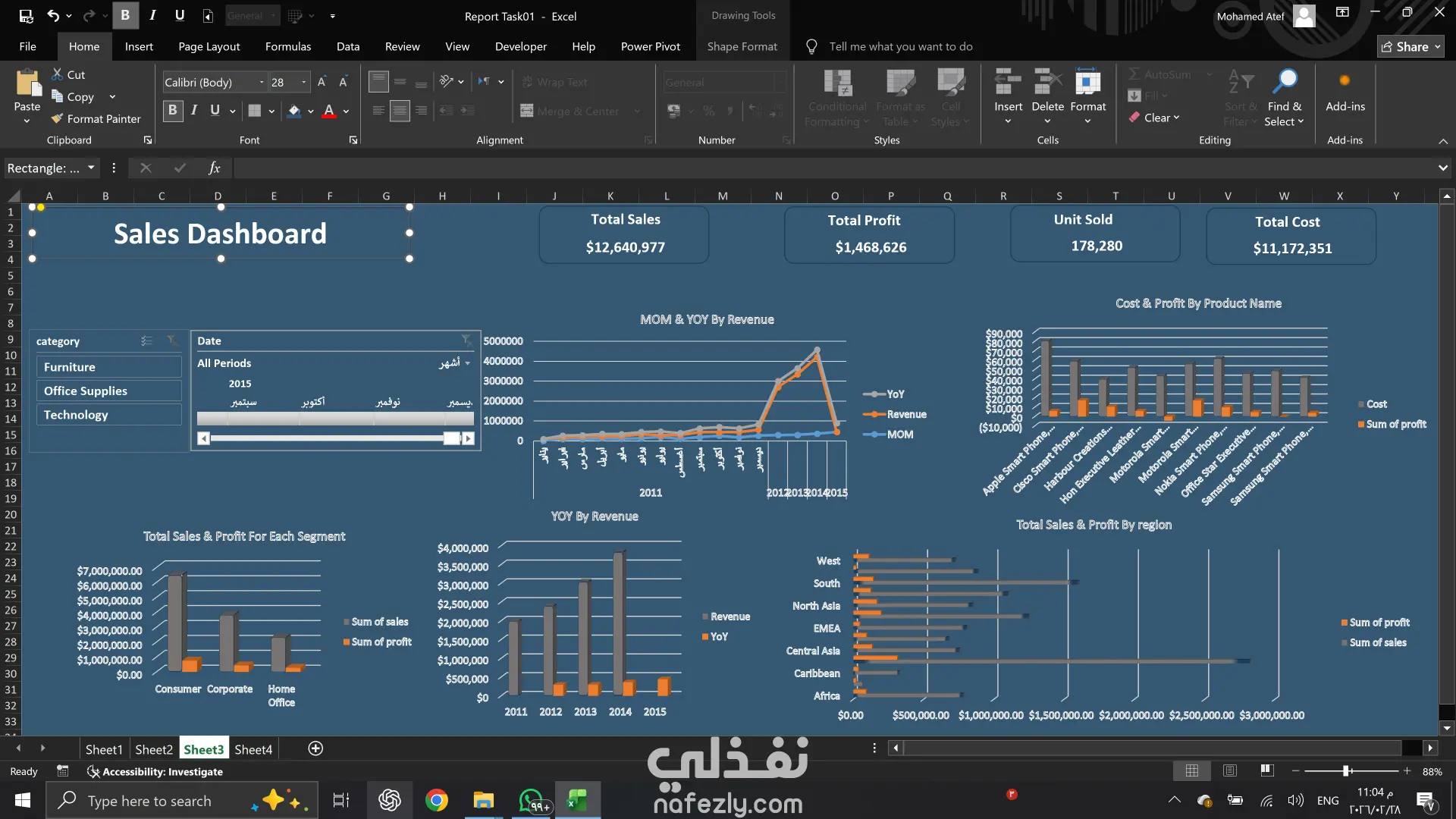
Task: Expand the Name Box dropdown arrow
Action: (91, 168)
